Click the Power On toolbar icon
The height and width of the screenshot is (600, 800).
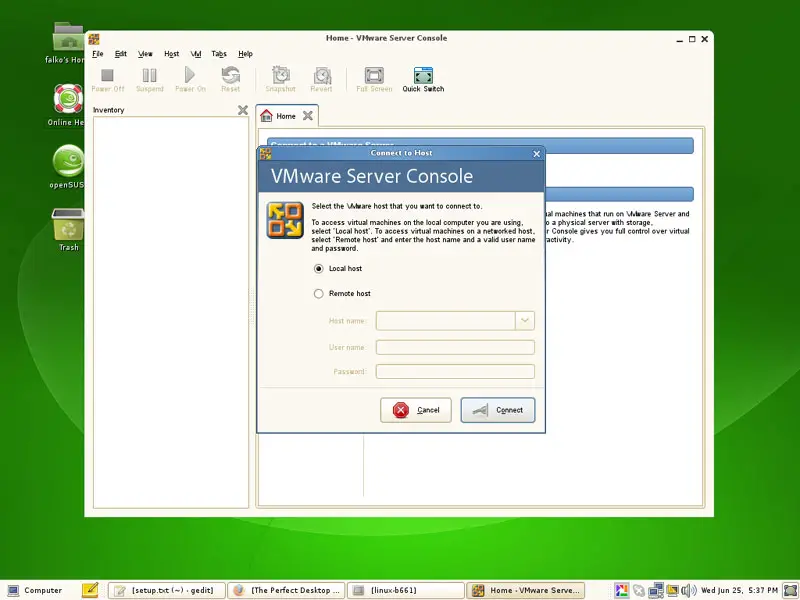(x=190, y=76)
